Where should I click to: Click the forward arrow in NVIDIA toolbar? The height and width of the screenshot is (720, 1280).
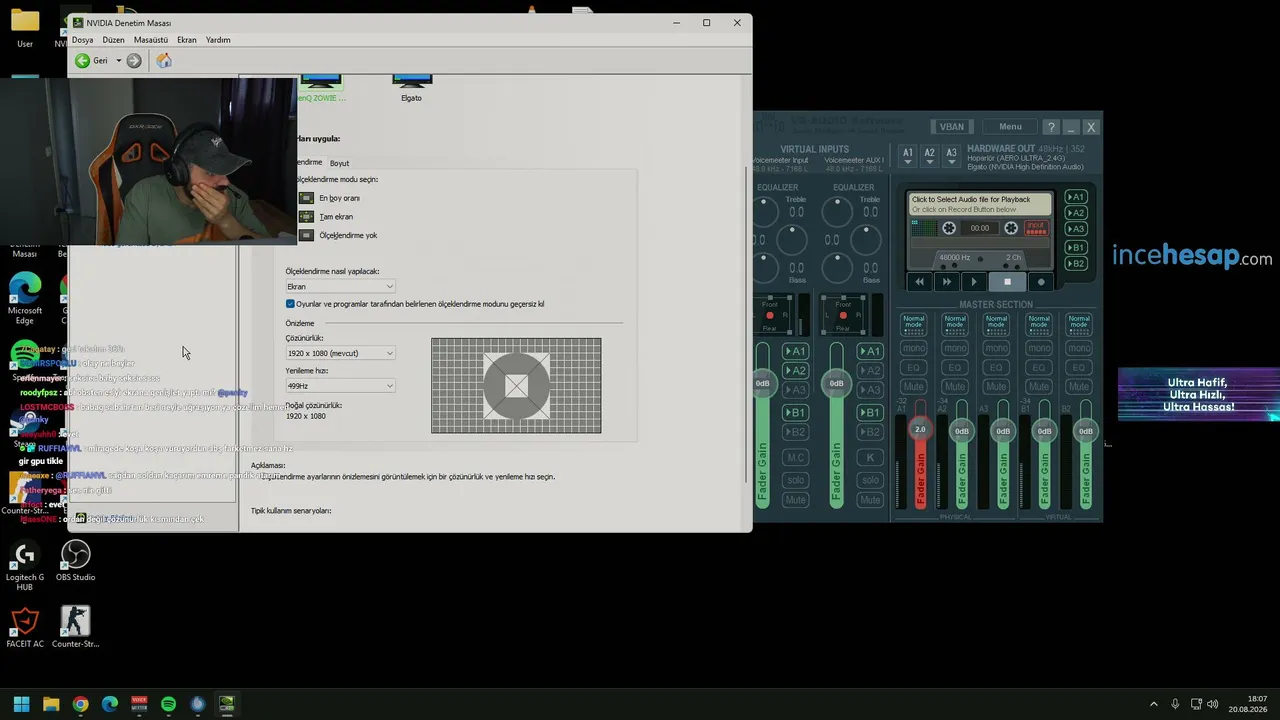pos(134,61)
